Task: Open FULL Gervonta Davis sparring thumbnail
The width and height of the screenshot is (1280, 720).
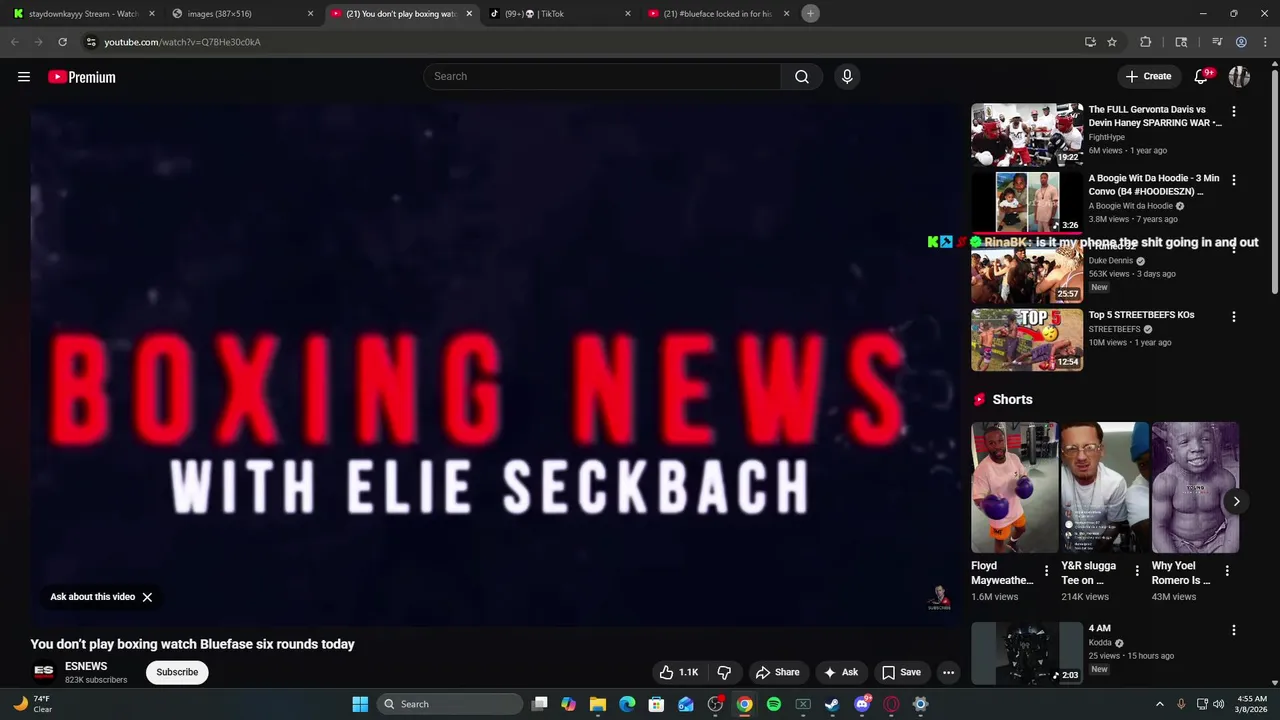Action: point(1027,135)
